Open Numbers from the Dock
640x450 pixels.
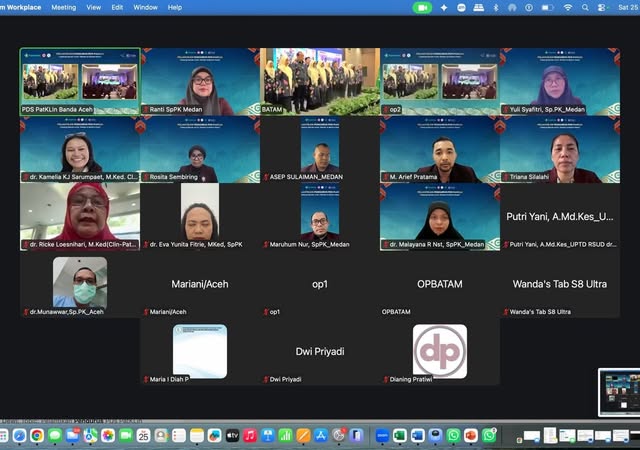(x=285, y=436)
